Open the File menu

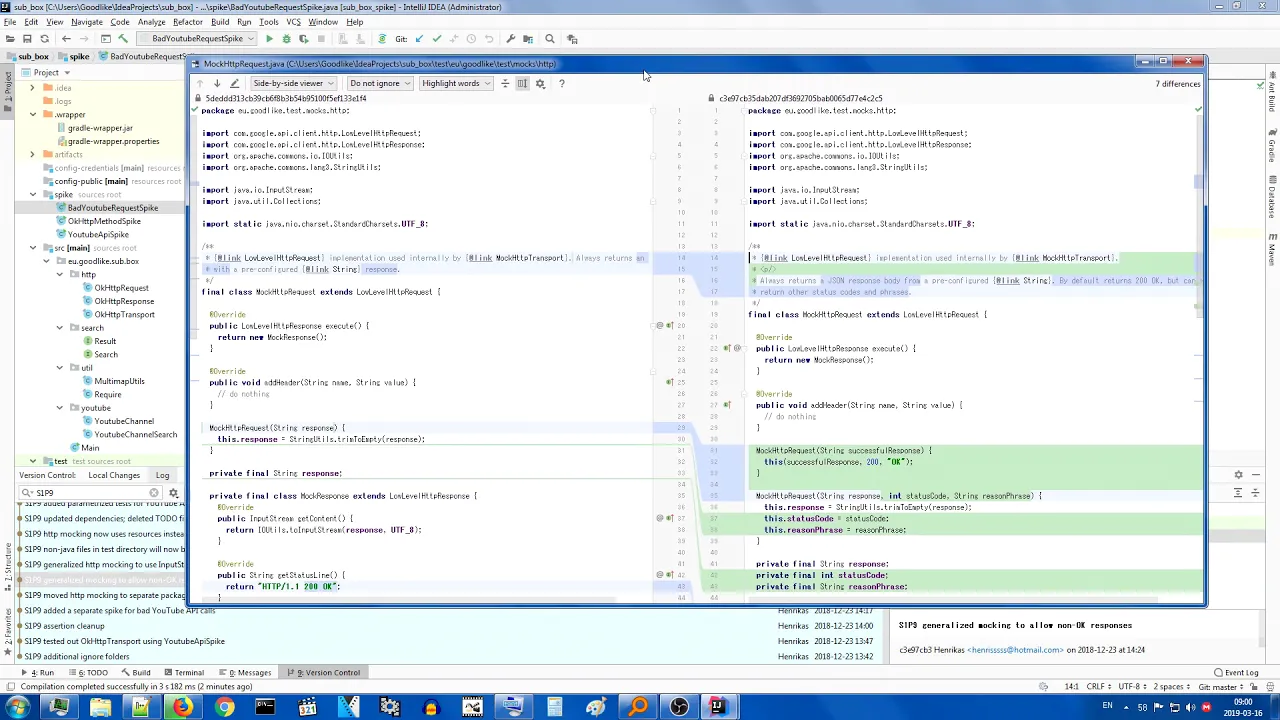pos(10,22)
